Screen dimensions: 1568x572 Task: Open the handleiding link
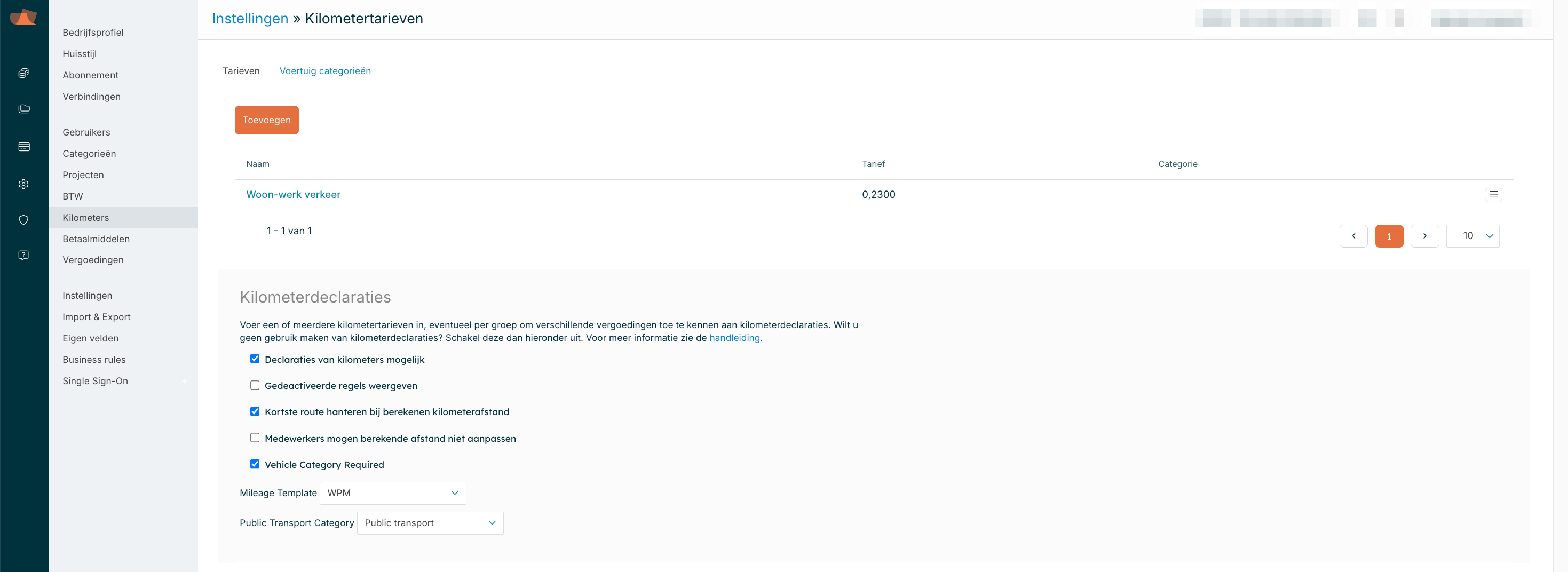(734, 338)
